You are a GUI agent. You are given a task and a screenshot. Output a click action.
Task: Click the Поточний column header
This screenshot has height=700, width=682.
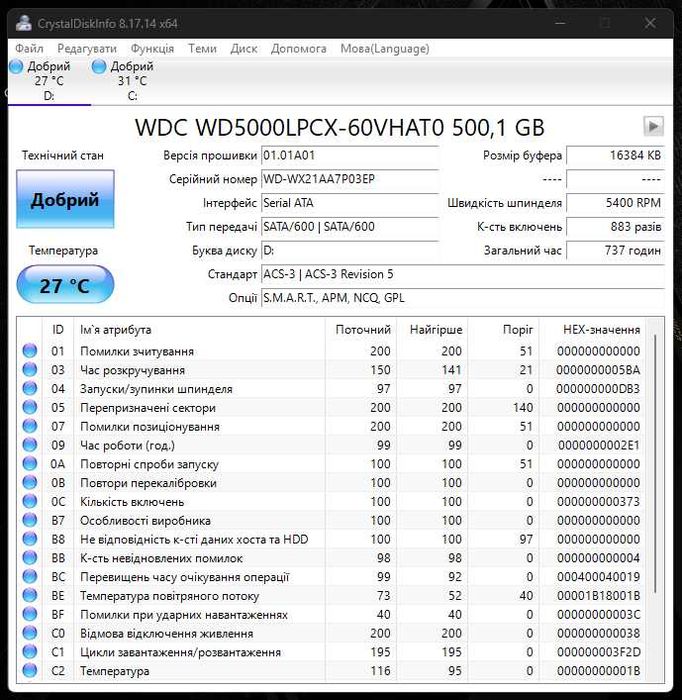click(363, 329)
